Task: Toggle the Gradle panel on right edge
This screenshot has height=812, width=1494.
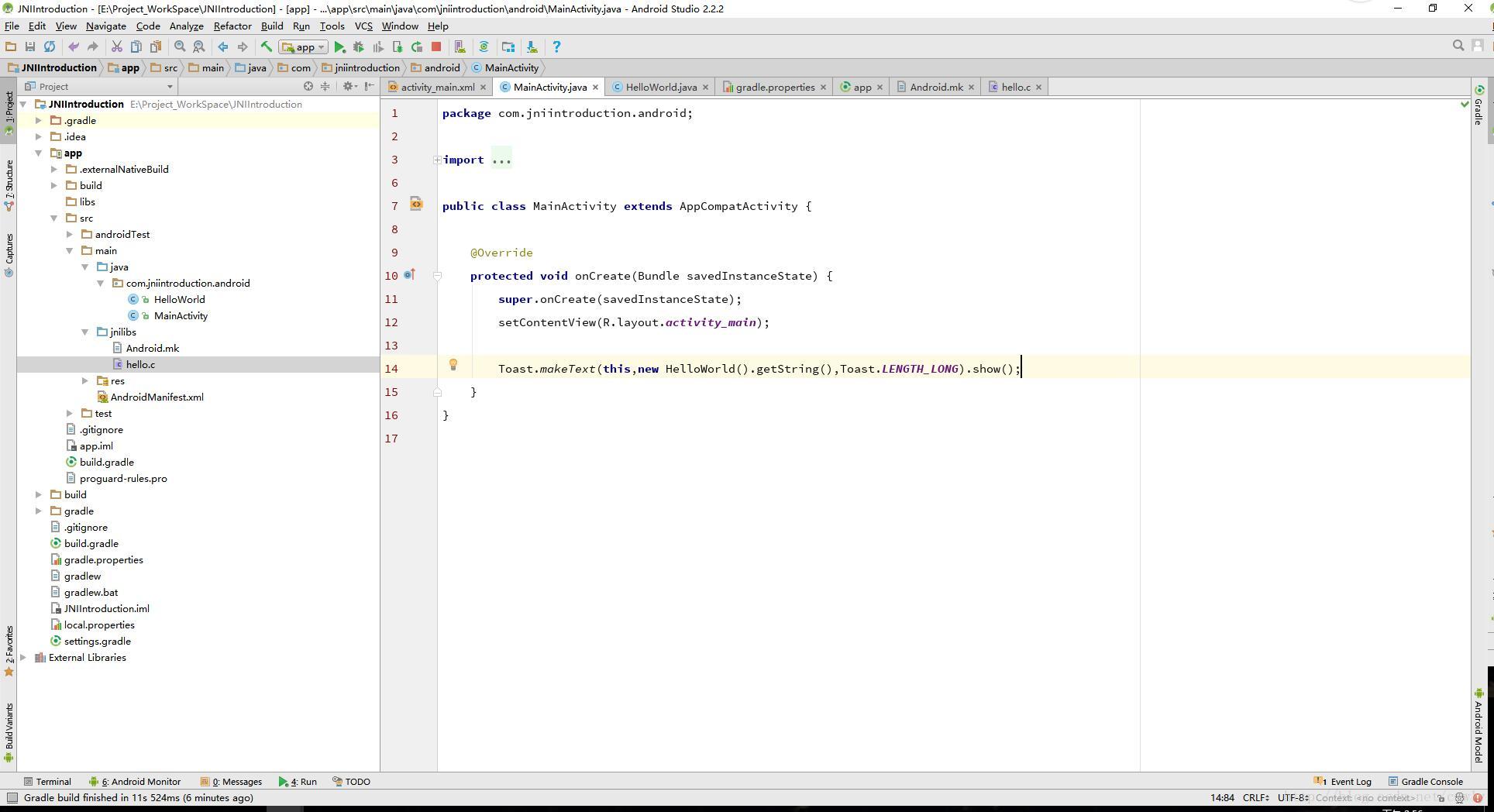Action: click(x=1479, y=105)
